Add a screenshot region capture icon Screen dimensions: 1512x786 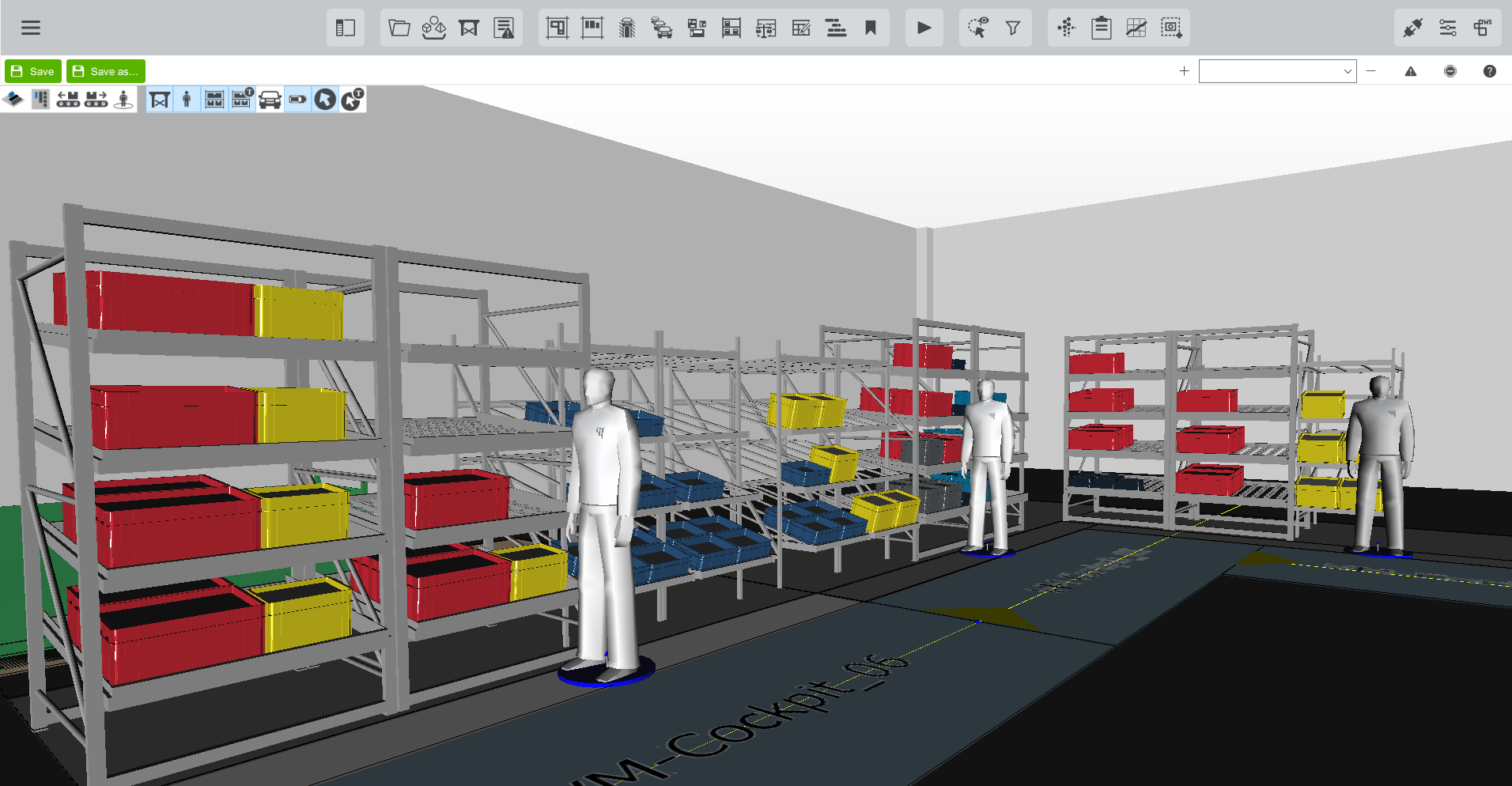coord(1171,28)
